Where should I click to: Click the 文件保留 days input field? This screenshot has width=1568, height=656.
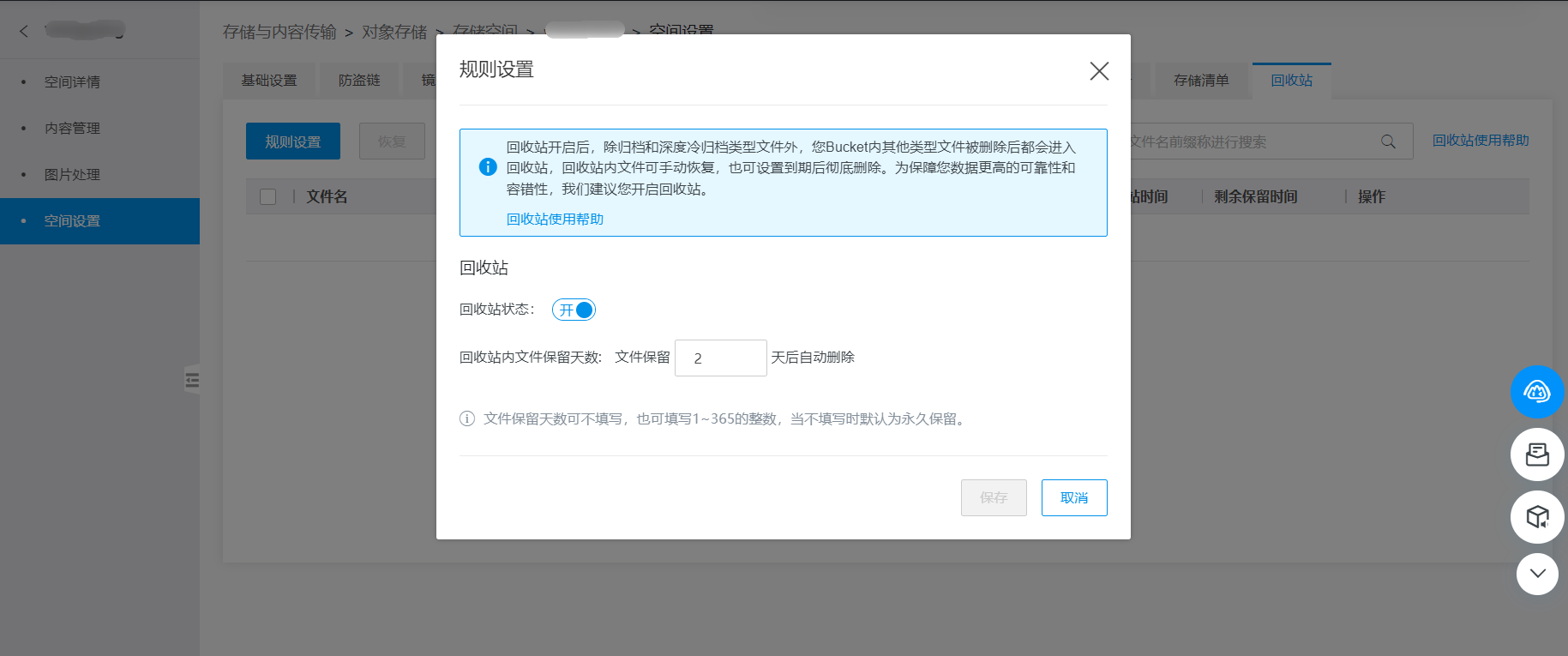click(x=720, y=358)
